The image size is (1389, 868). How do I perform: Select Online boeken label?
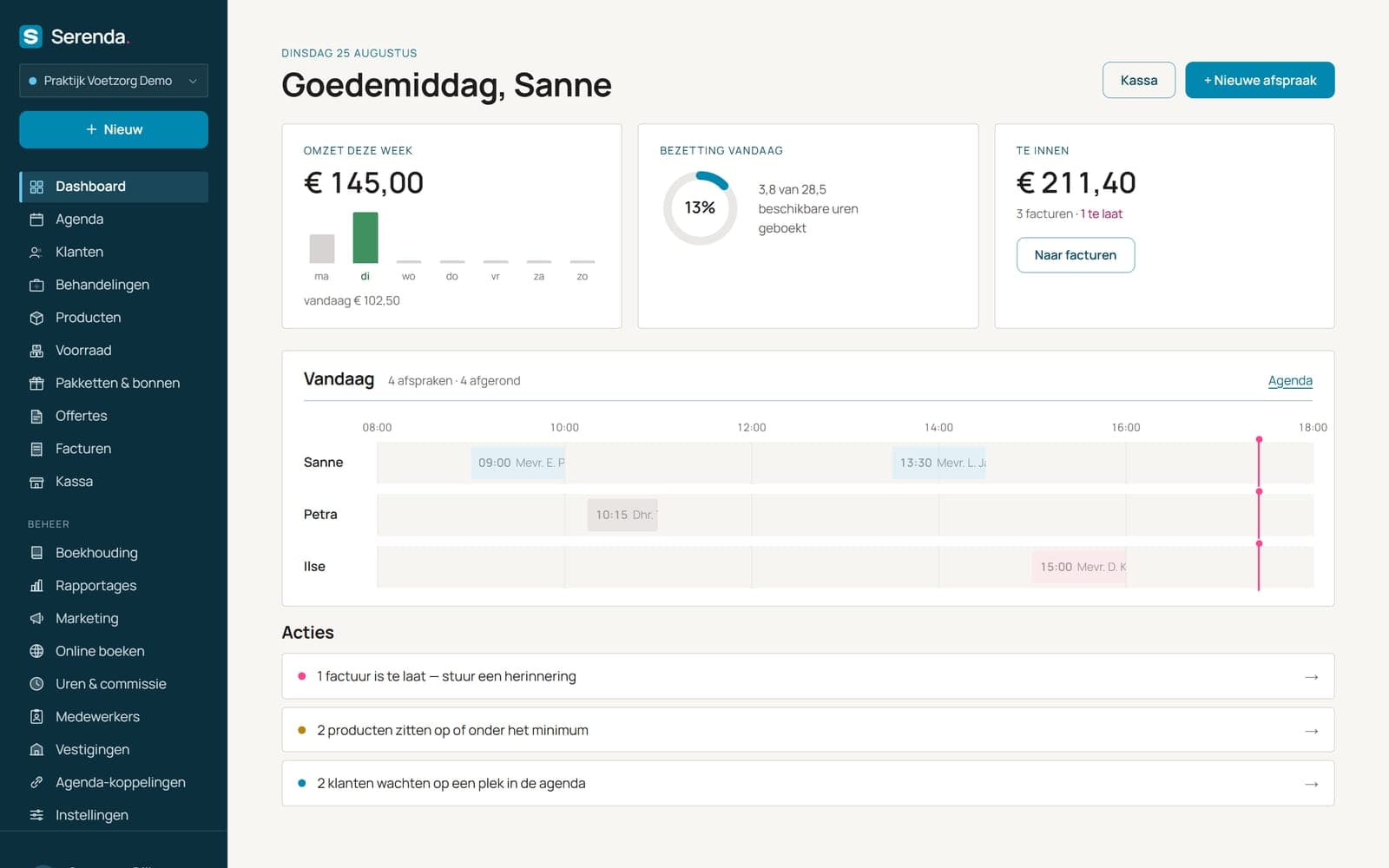click(x=100, y=651)
